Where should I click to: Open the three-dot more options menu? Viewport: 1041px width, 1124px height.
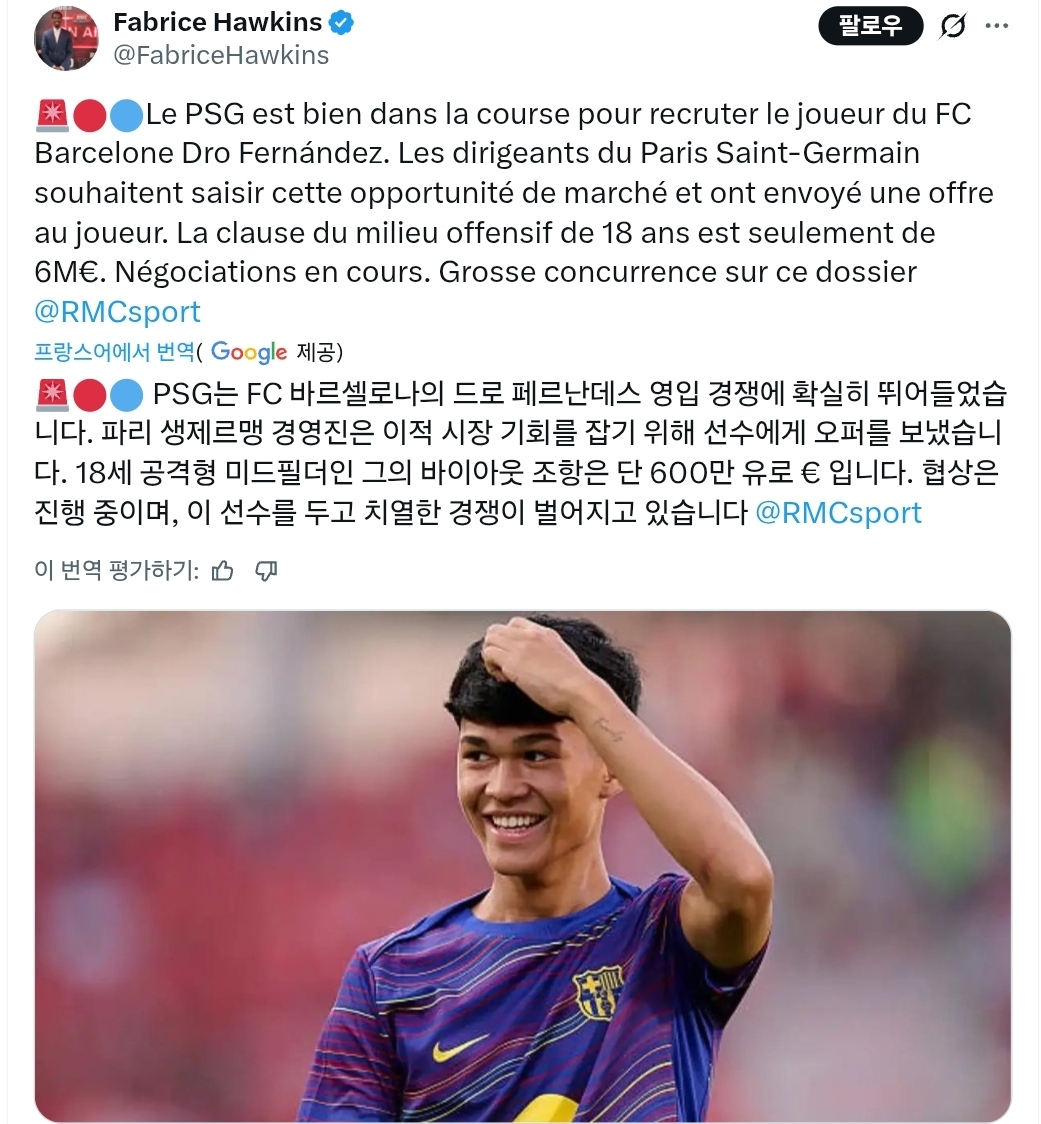(x=997, y=26)
